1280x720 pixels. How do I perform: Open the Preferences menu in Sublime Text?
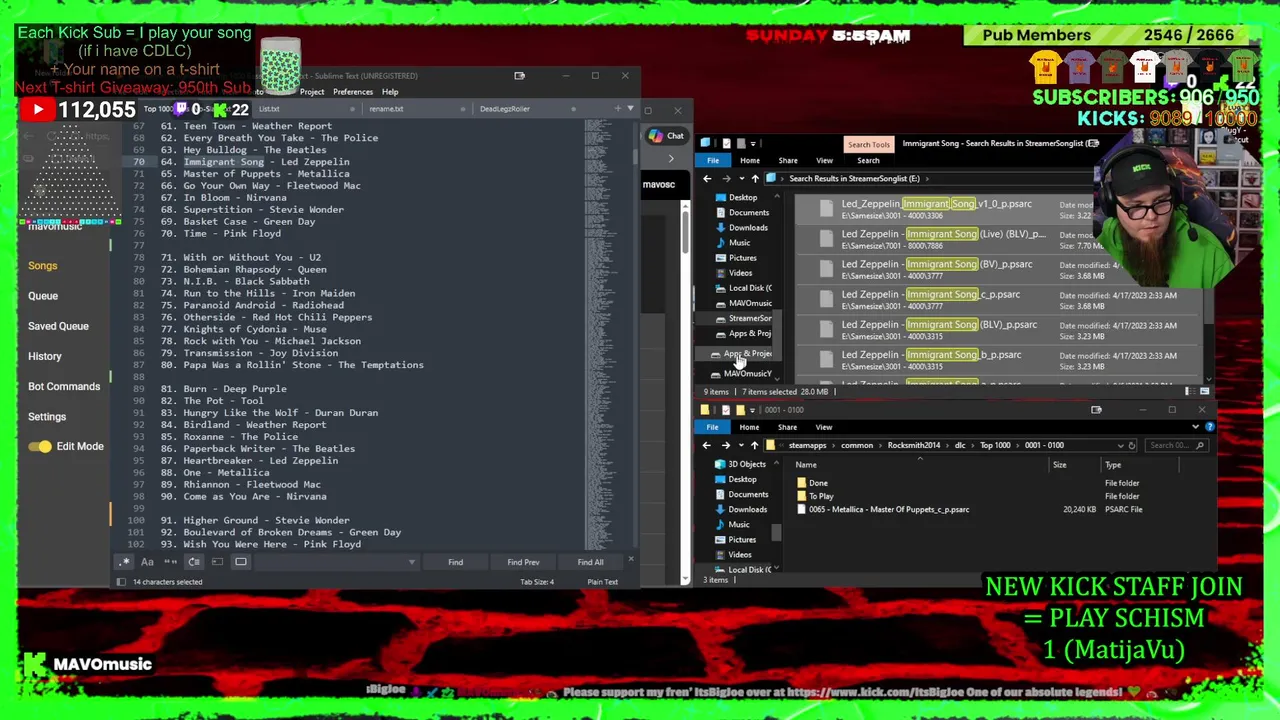tap(353, 92)
